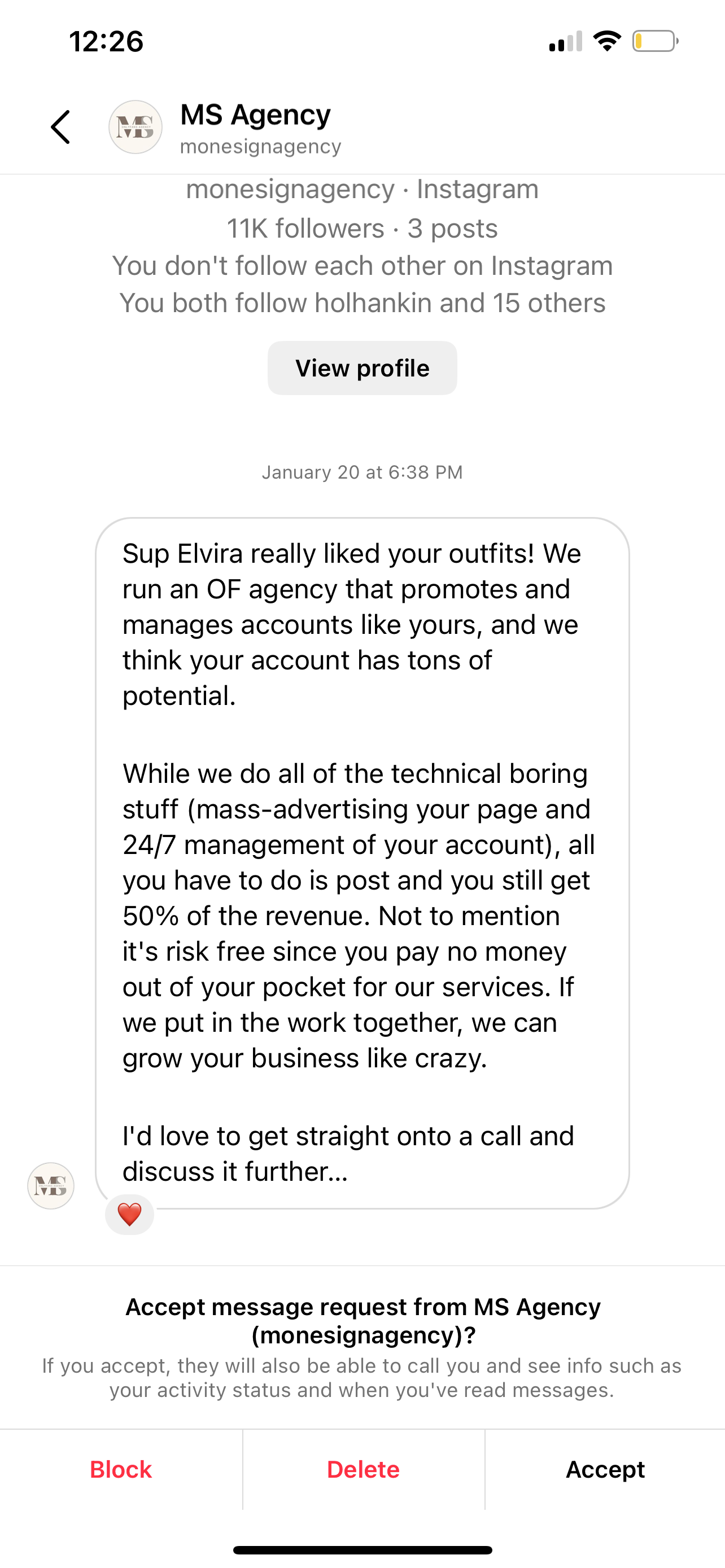This screenshot has height=1568, width=725.
Task: Tap the MS avatar beside the message
Action: [x=50, y=1186]
